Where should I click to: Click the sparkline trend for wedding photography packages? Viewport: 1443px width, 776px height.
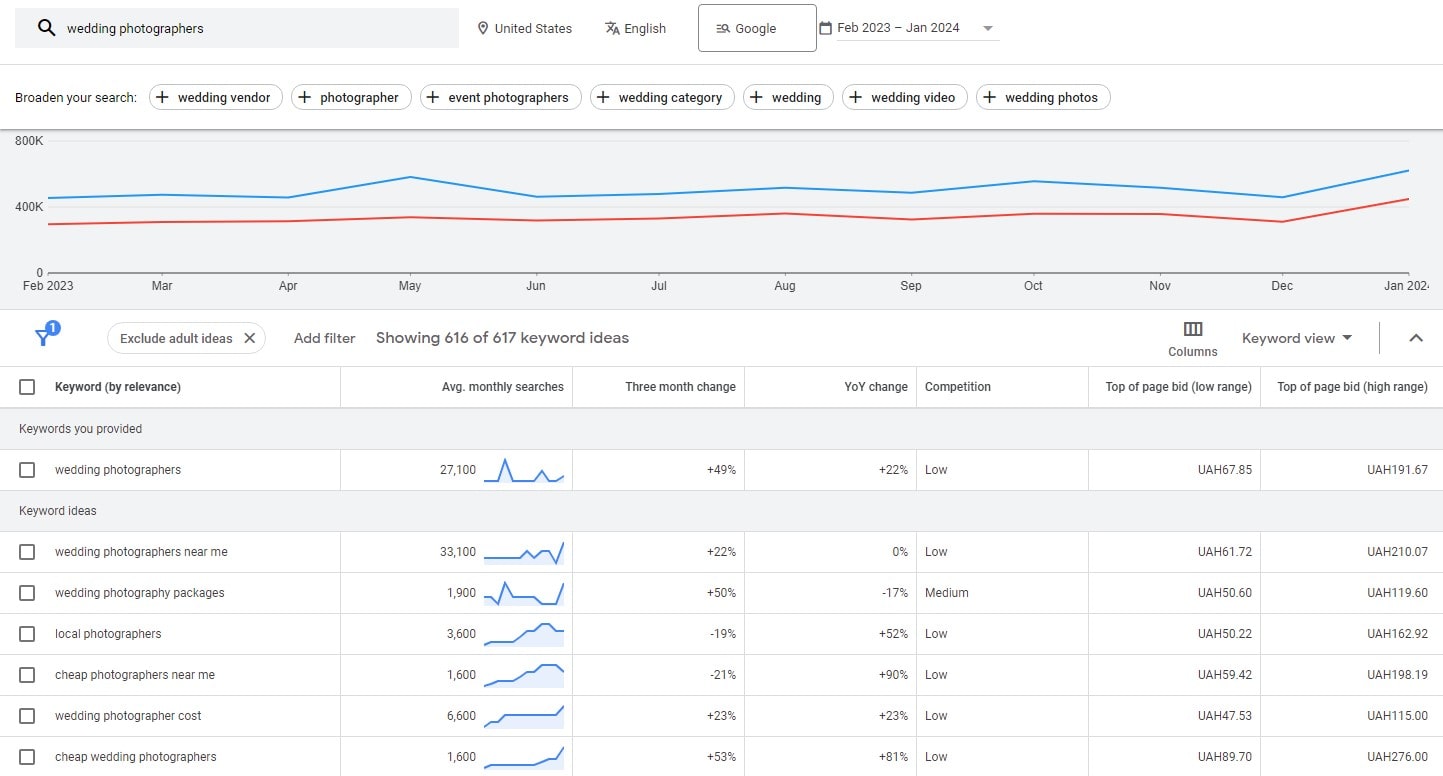[x=524, y=593]
